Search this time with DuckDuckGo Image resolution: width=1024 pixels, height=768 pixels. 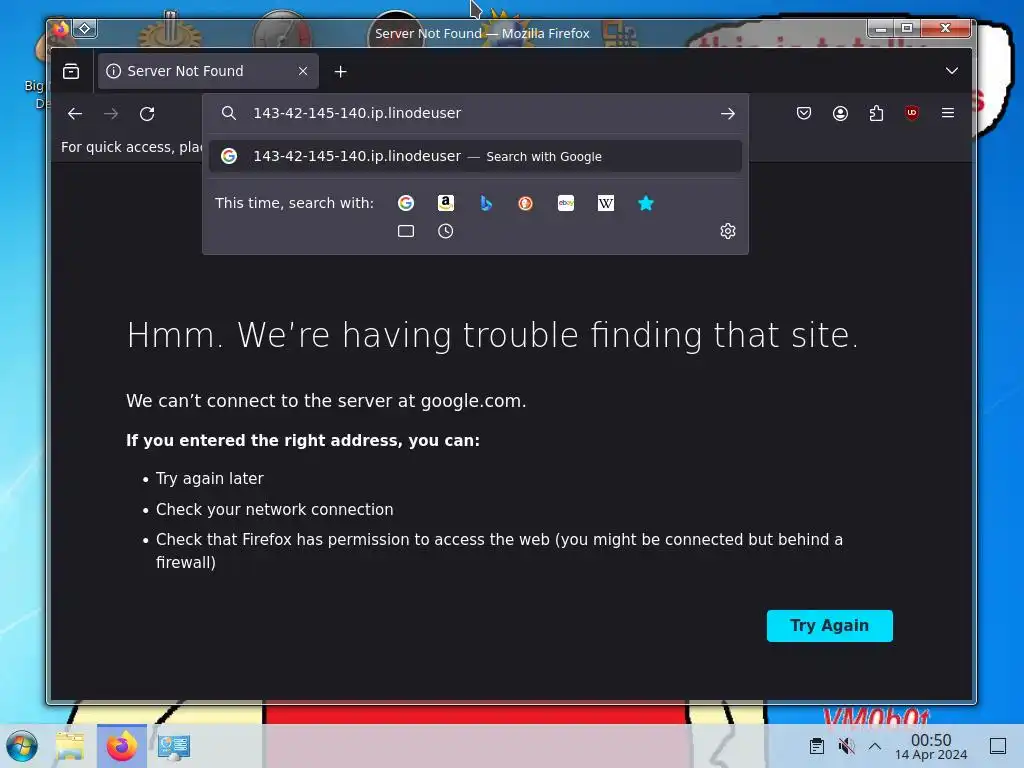click(x=526, y=203)
